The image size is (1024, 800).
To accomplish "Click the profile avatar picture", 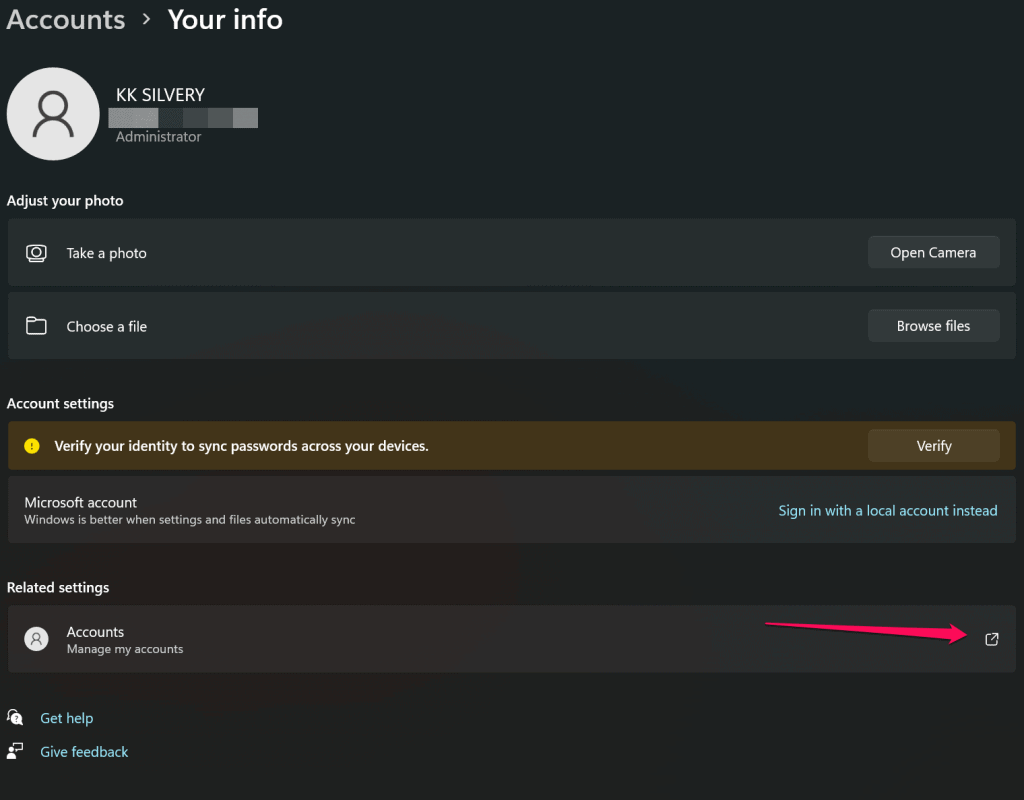I will tap(53, 114).
